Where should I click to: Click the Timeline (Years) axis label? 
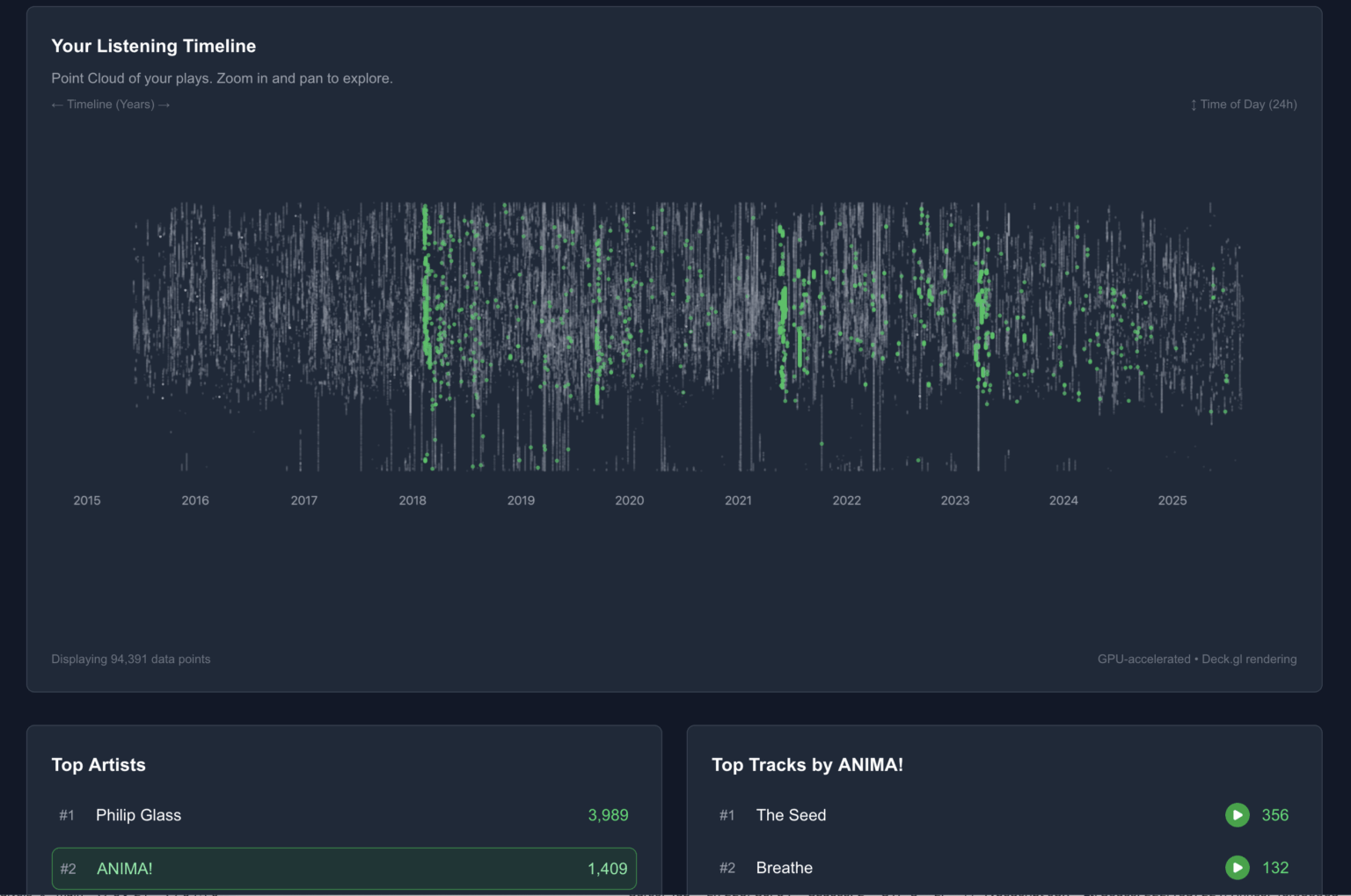[111, 104]
